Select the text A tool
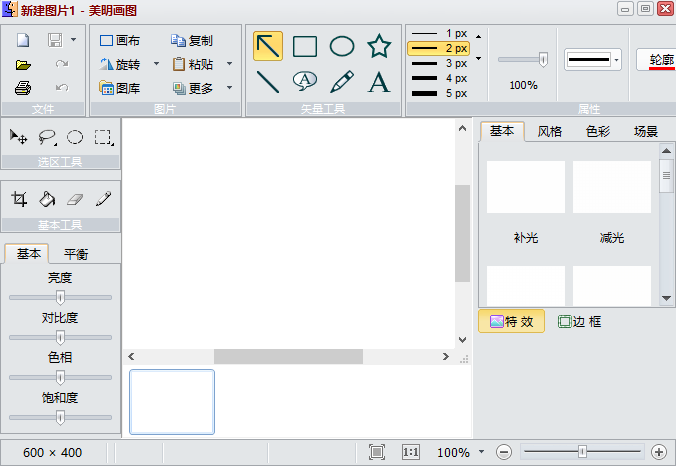 point(379,82)
